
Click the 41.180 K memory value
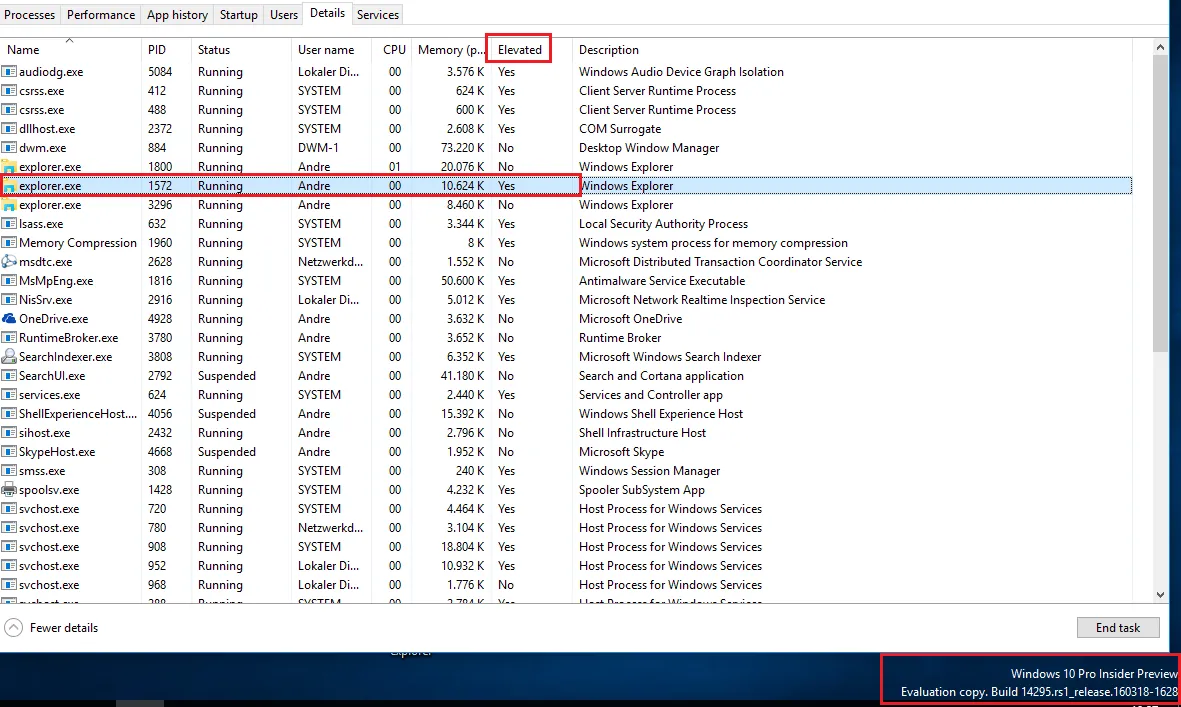click(x=462, y=376)
